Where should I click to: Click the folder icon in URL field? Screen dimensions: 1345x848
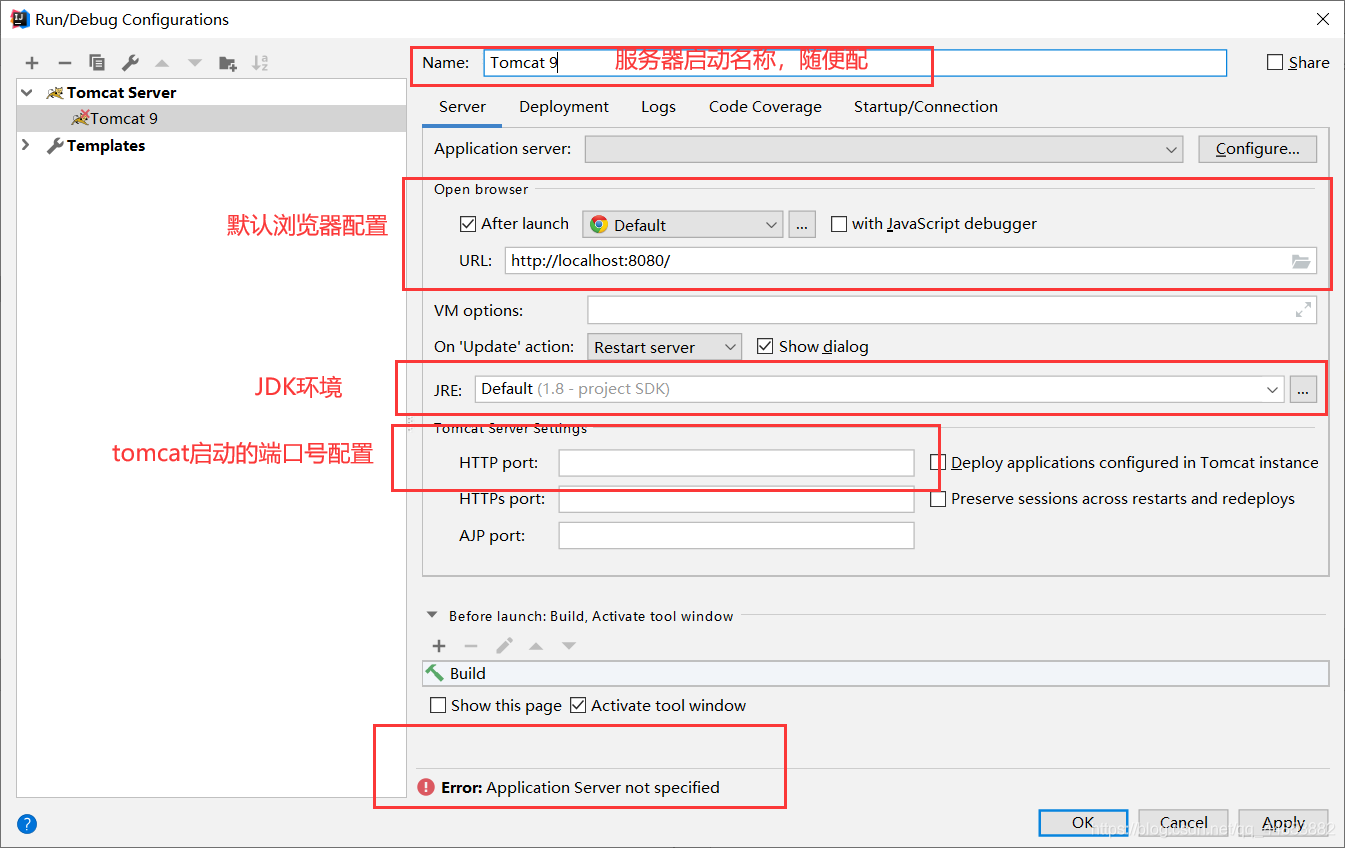point(1300,261)
